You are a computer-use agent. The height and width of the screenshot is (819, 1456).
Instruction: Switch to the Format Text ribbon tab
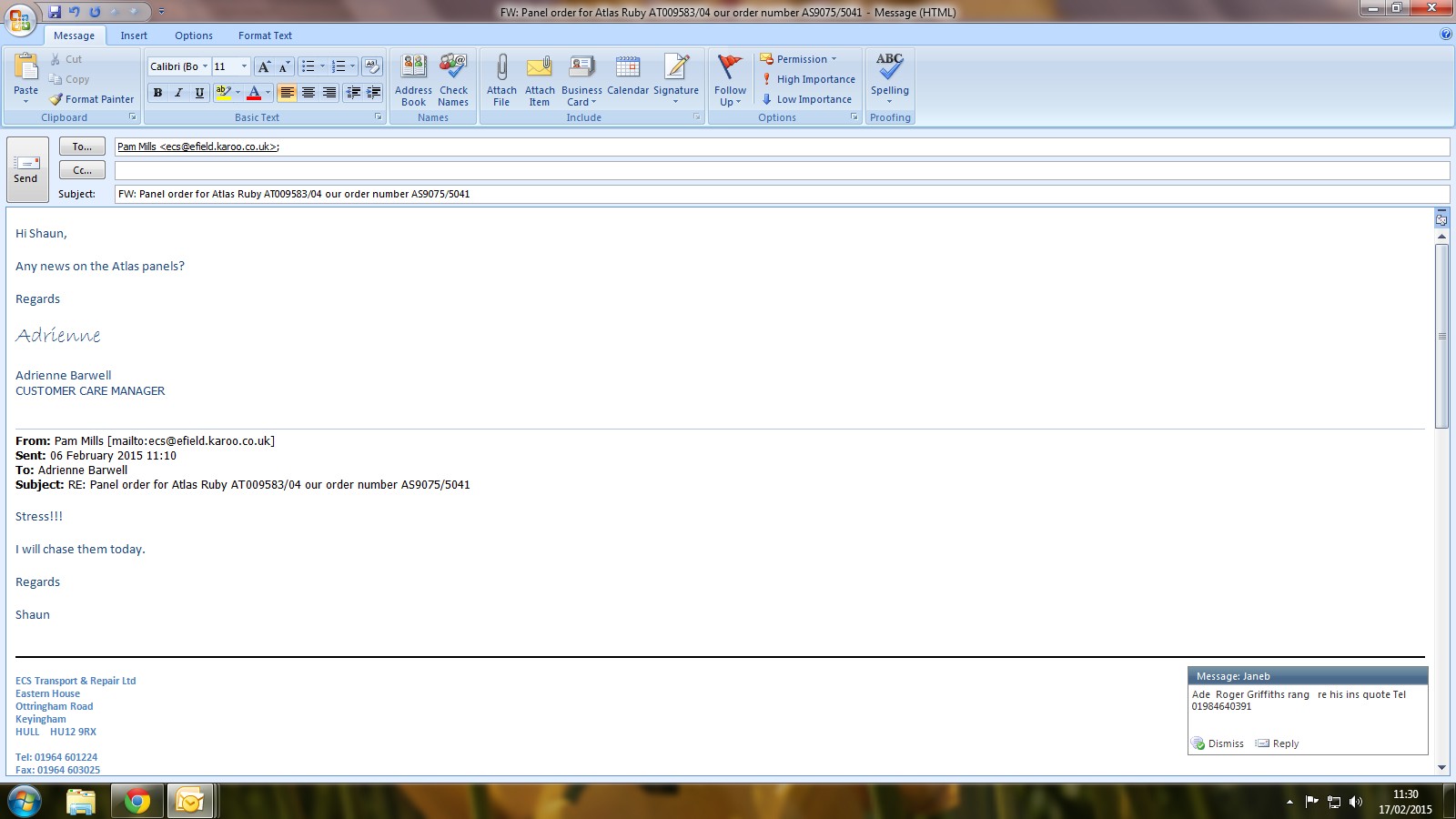click(x=266, y=35)
